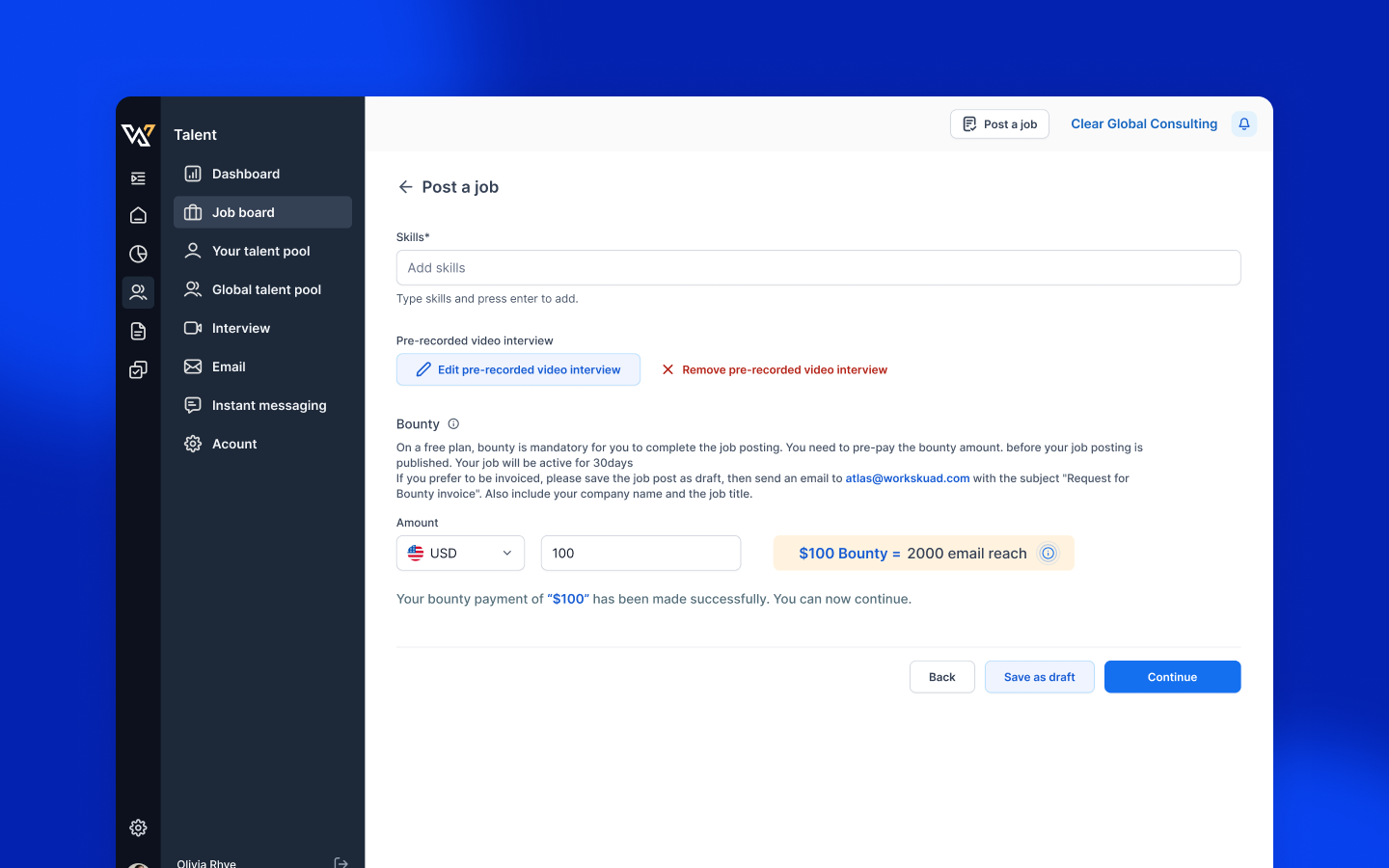Click the Back button
Screen dimensions: 1389x868
tap(942, 677)
